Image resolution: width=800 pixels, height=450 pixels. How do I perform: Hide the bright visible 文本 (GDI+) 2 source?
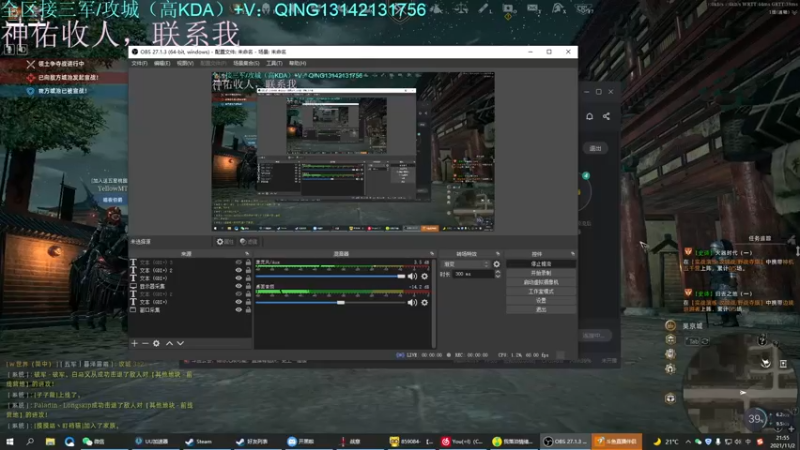pos(238,270)
